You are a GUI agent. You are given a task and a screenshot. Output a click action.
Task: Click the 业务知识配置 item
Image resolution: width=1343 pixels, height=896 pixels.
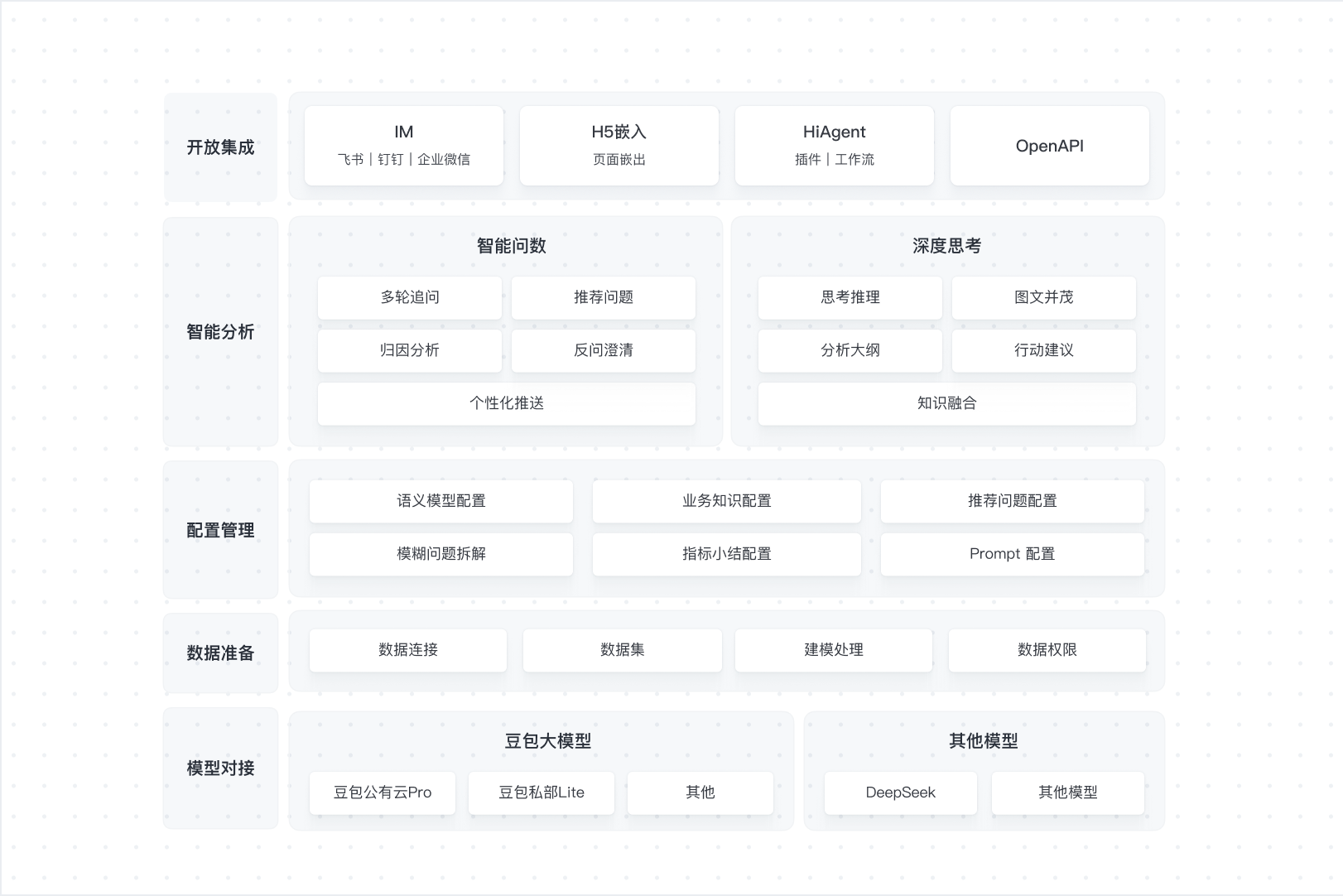pyautogui.click(x=727, y=501)
